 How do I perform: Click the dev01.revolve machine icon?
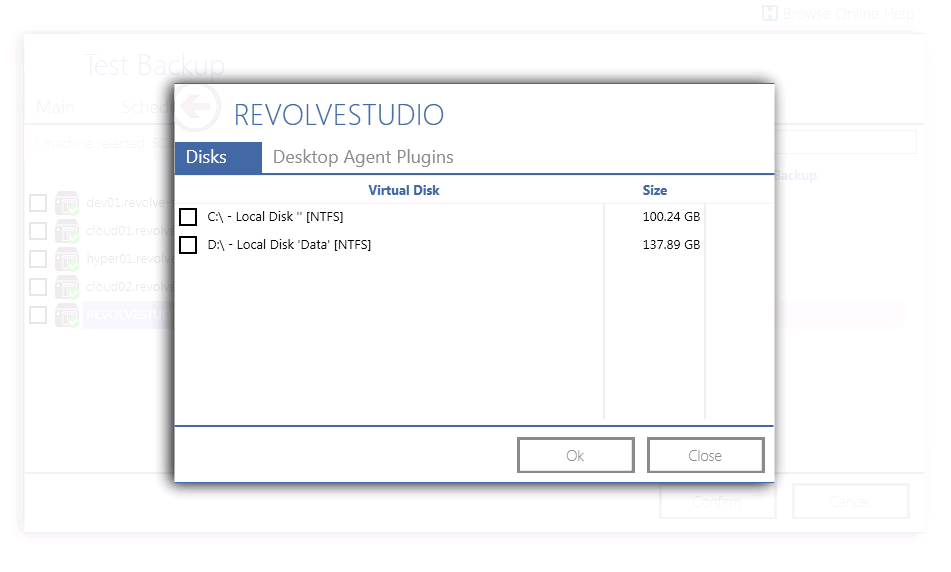point(67,203)
